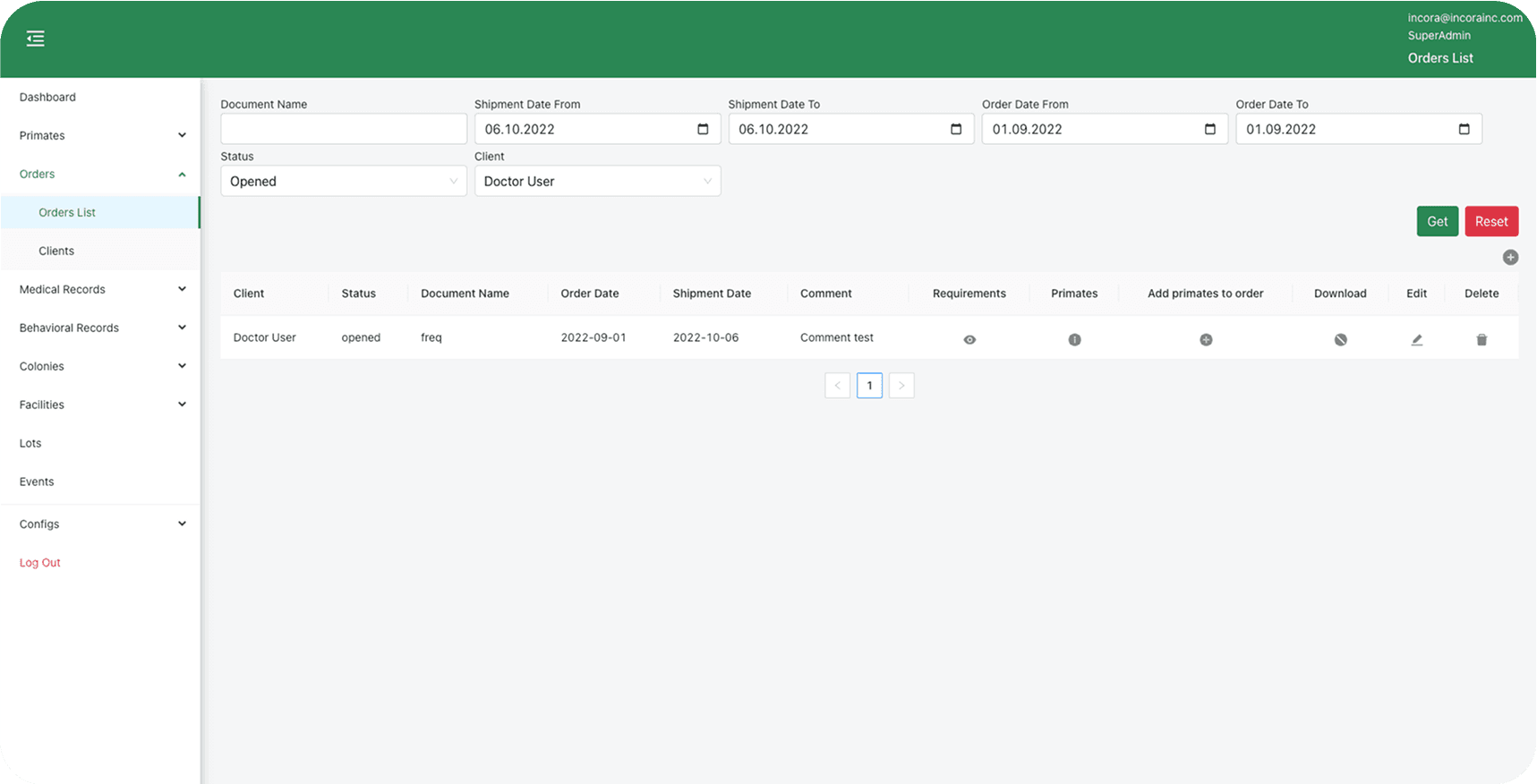Collapse the sidebar with hamburger menu icon
Image resolution: width=1537 pixels, height=784 pixels.
[x=35, y=38]
